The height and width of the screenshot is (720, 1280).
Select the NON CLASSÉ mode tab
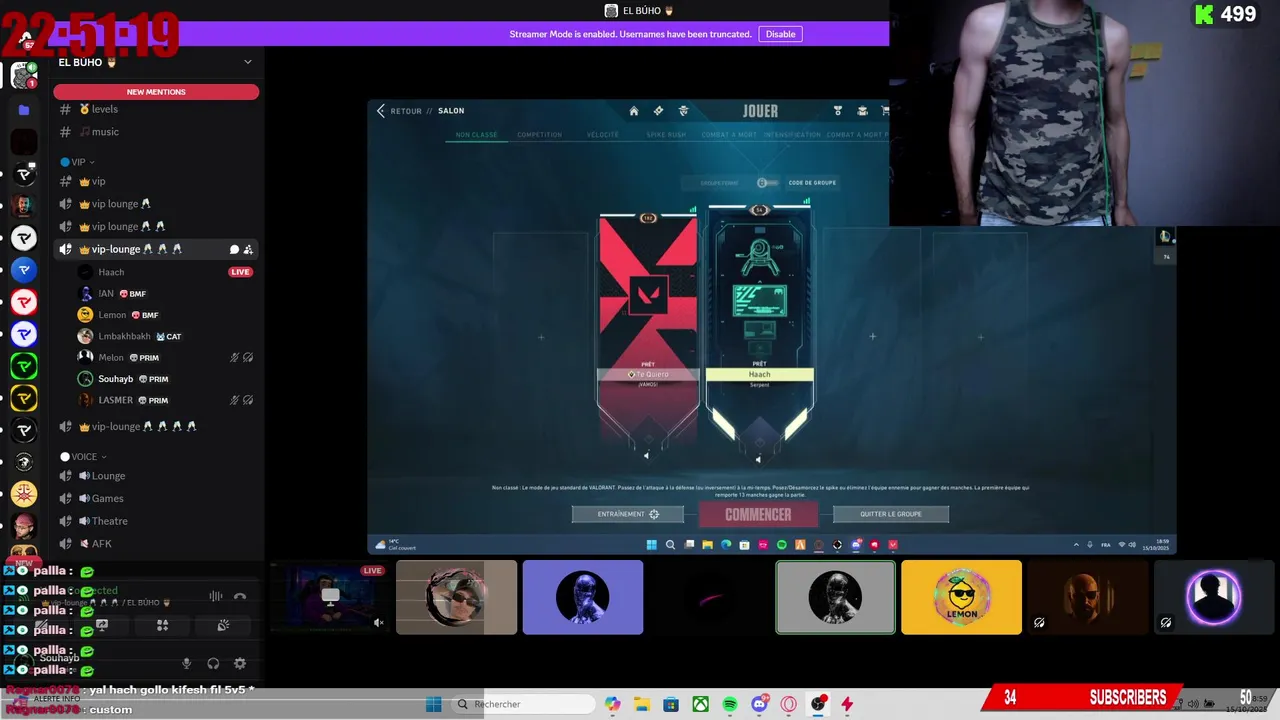coord(476,135)
